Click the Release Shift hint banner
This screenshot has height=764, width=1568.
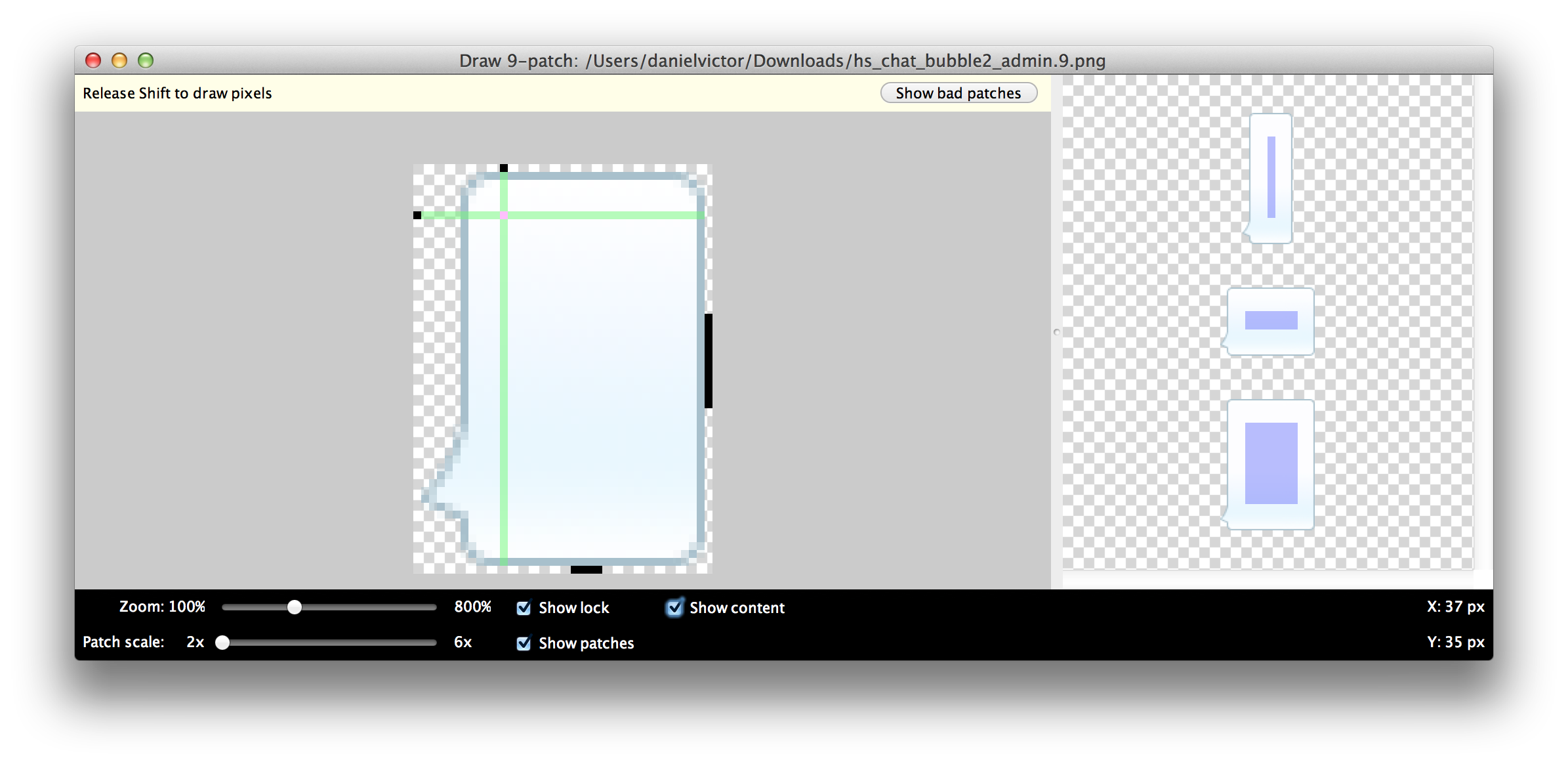(177, 93)
